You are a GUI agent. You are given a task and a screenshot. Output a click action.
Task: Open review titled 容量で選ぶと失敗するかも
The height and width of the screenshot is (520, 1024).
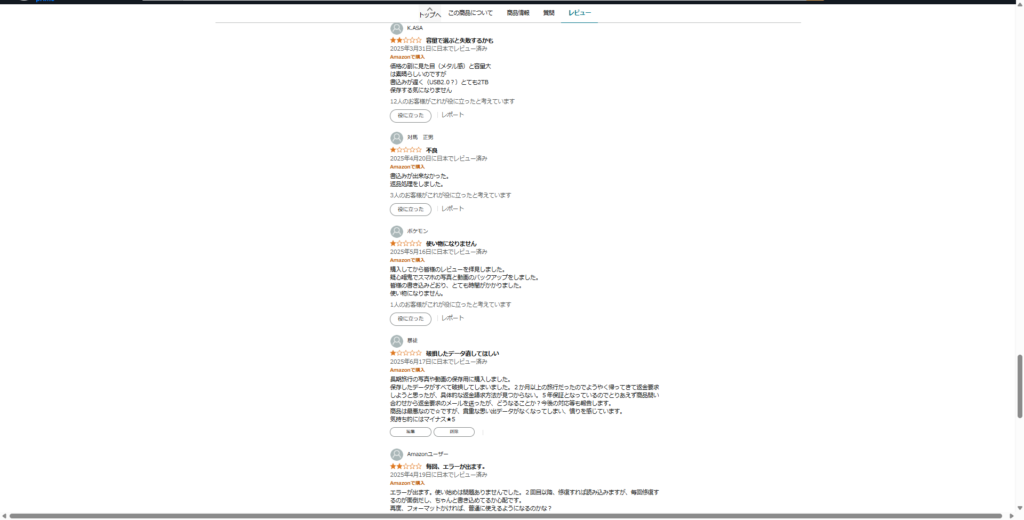click(459, 41)
